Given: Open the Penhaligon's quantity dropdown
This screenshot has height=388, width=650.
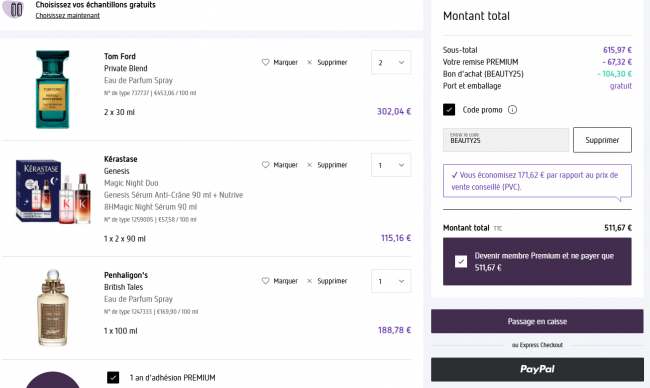Looking at the screenshot, I should coord(391,281).
